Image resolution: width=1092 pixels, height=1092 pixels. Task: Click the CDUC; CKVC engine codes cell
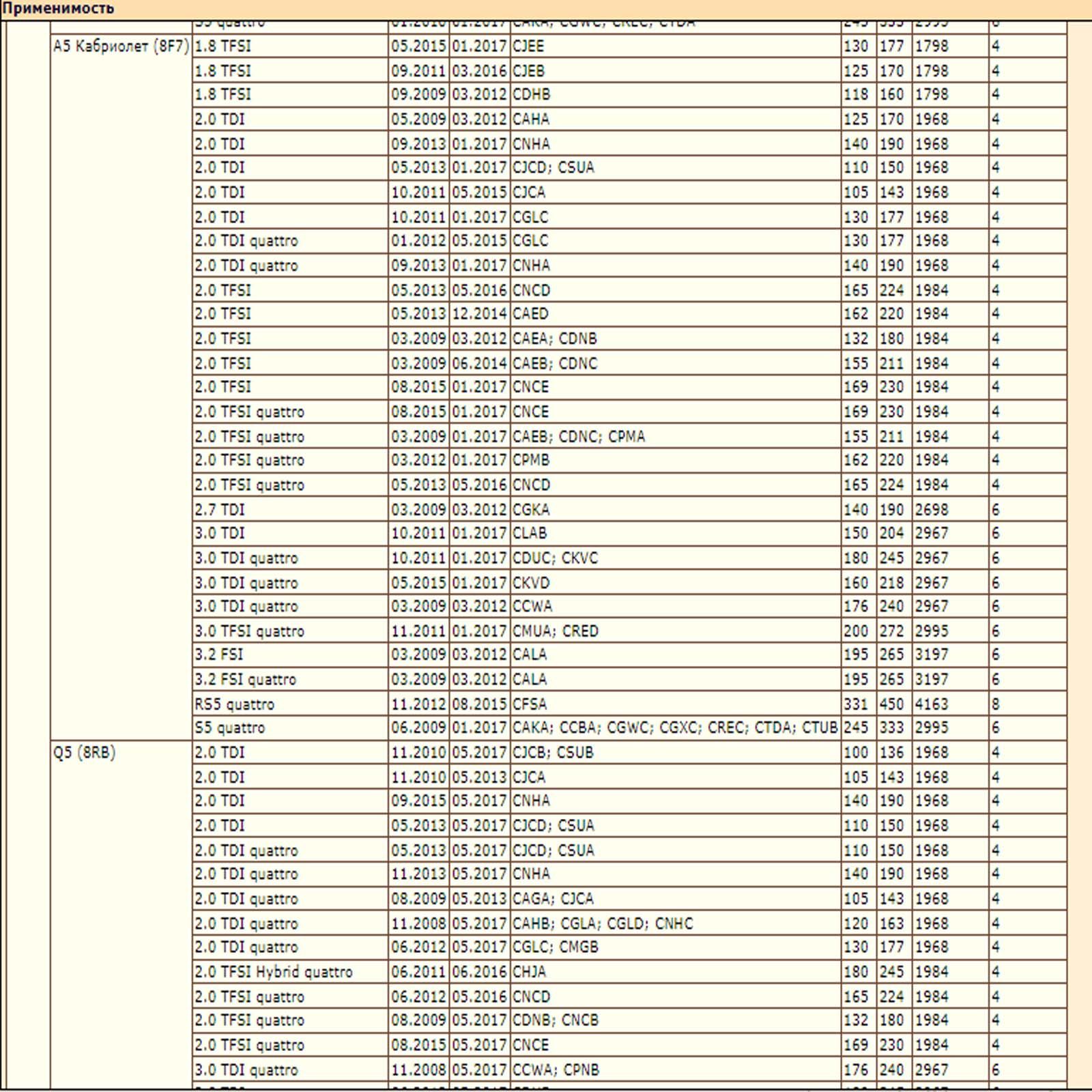(x=555, y=558)
